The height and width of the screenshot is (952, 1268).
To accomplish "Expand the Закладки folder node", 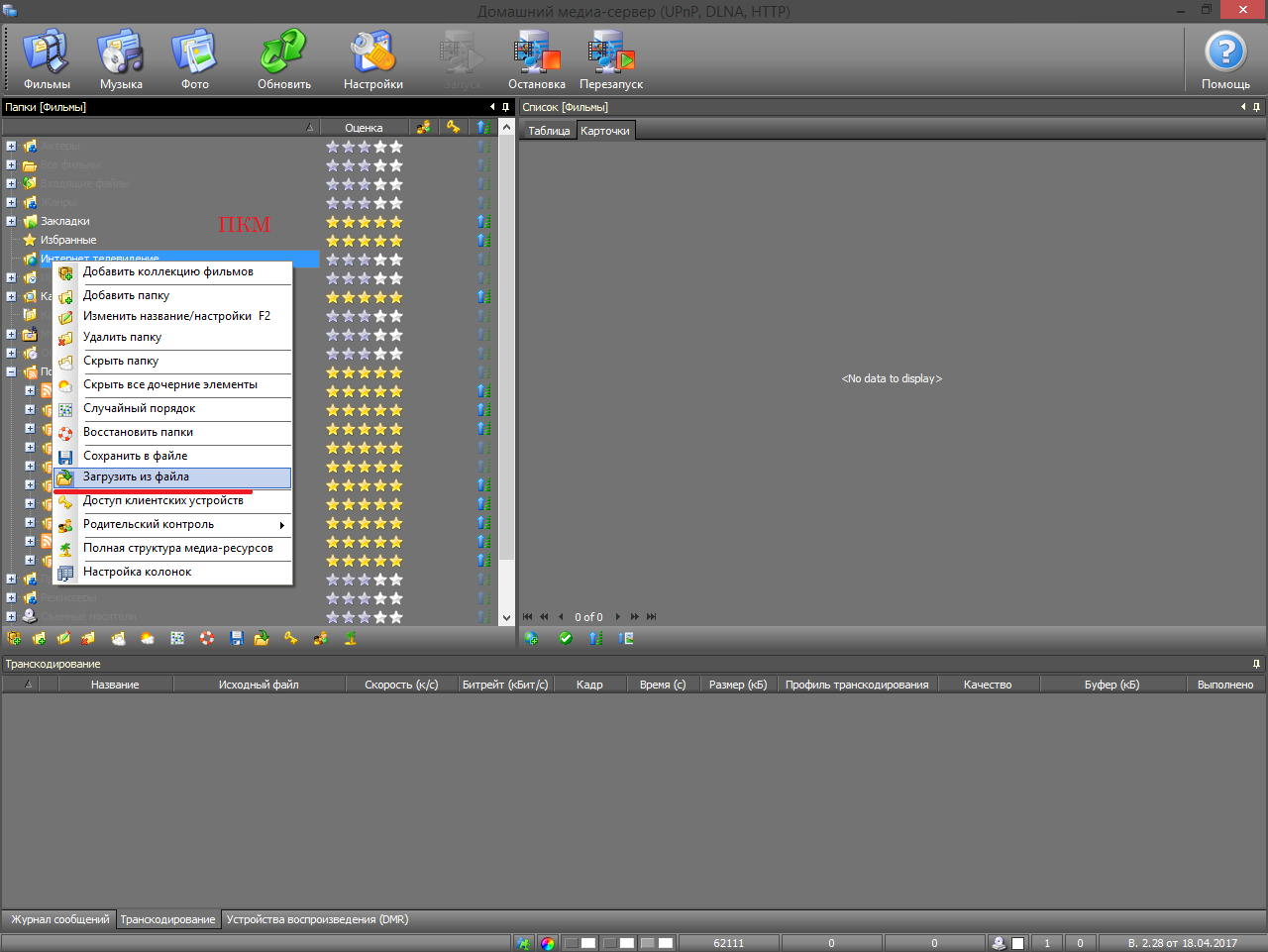I will click(x=11, y=221).
